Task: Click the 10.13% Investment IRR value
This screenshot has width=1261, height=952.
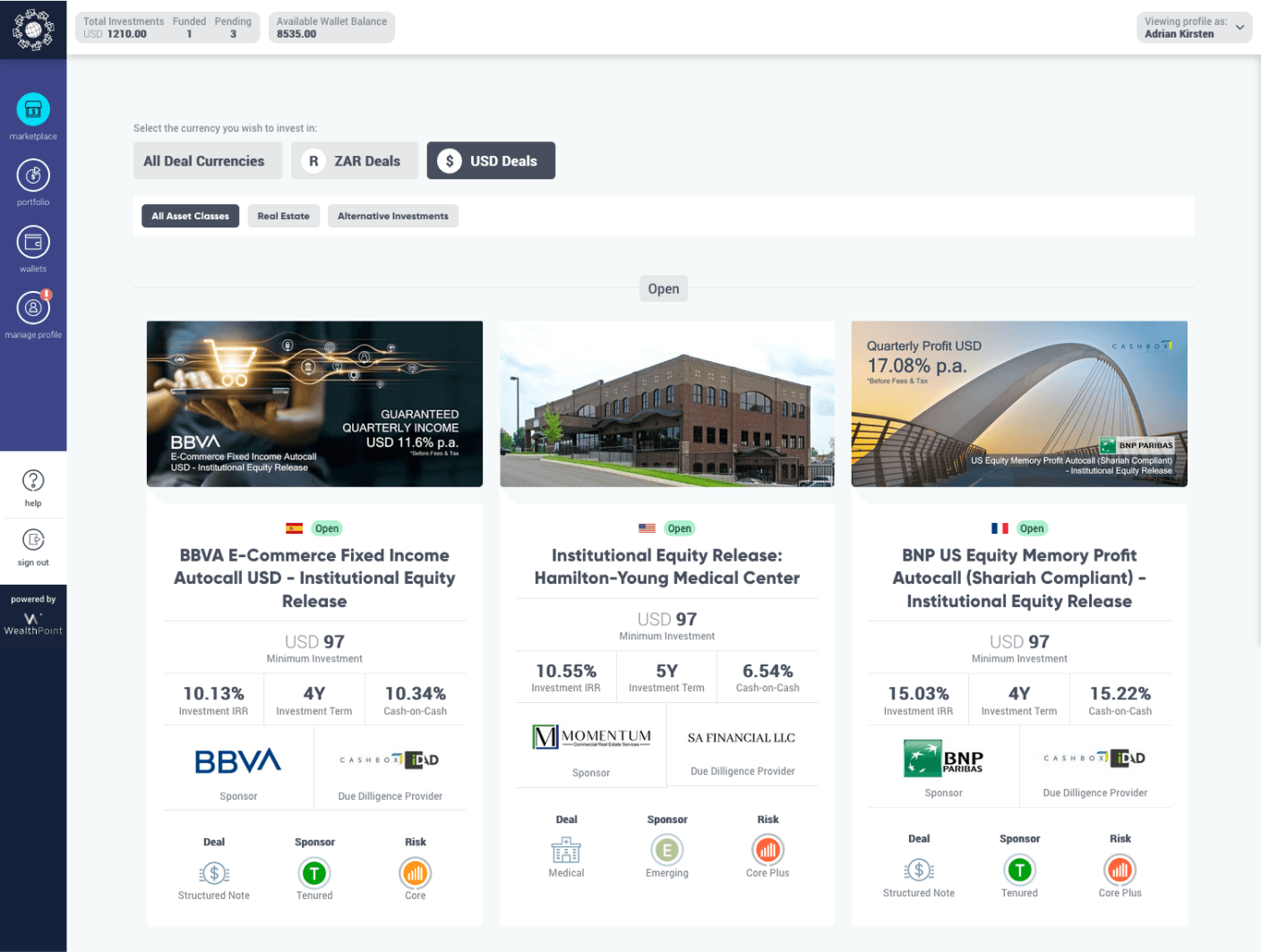Action: [x=213, y=693]
